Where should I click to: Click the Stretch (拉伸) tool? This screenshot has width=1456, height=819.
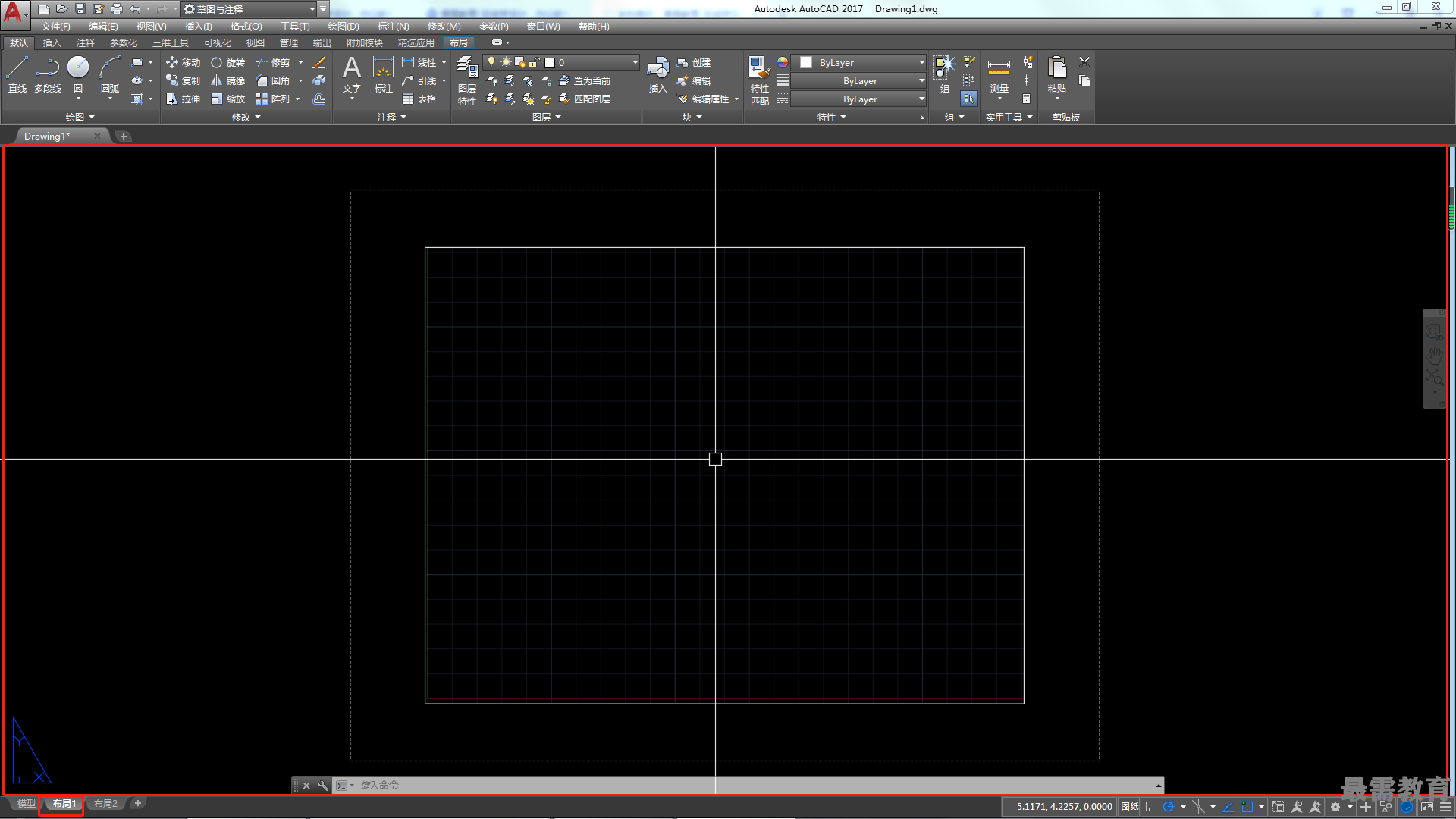(x=183, y=99)
